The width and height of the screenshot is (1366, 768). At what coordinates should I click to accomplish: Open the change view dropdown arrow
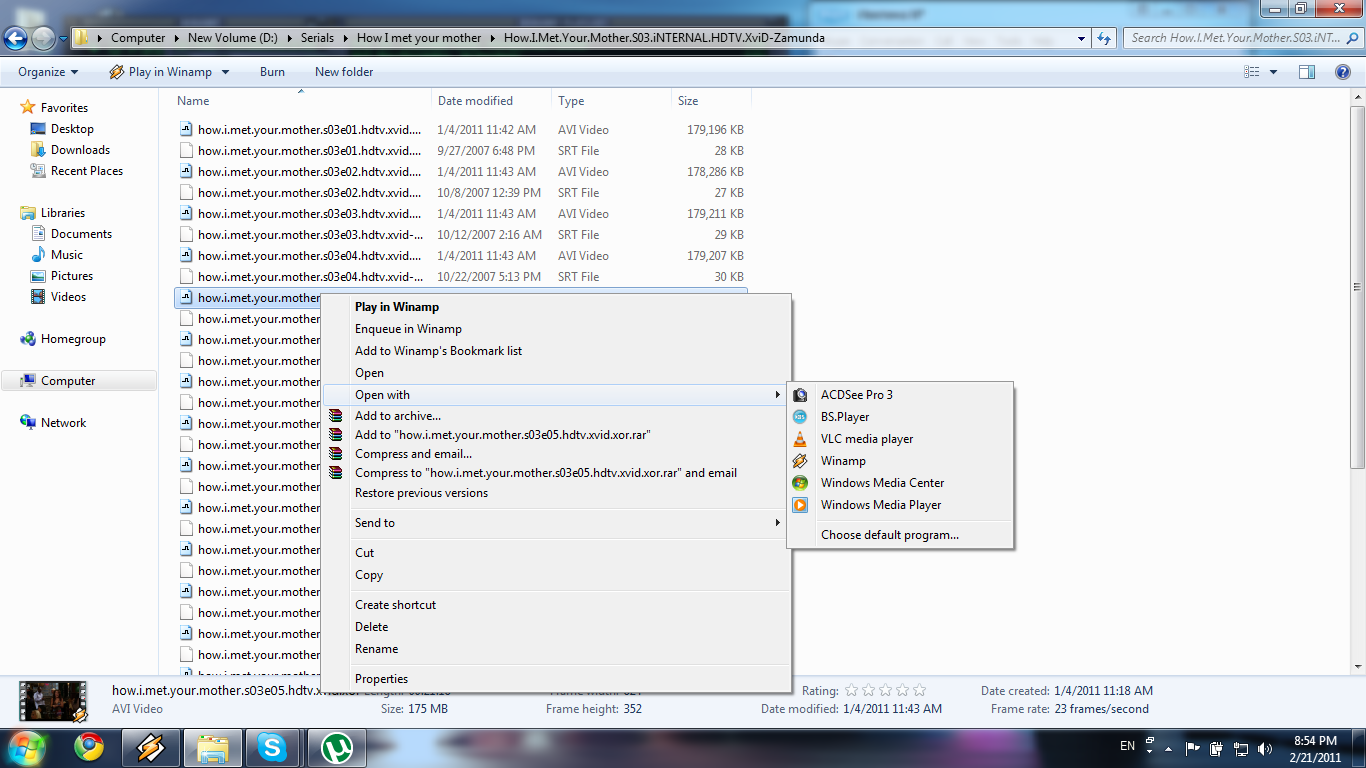point(1273,72)
